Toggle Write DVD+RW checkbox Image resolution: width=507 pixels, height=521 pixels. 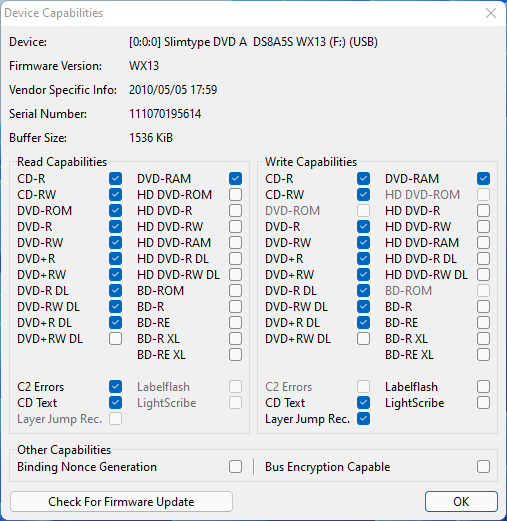363,274
